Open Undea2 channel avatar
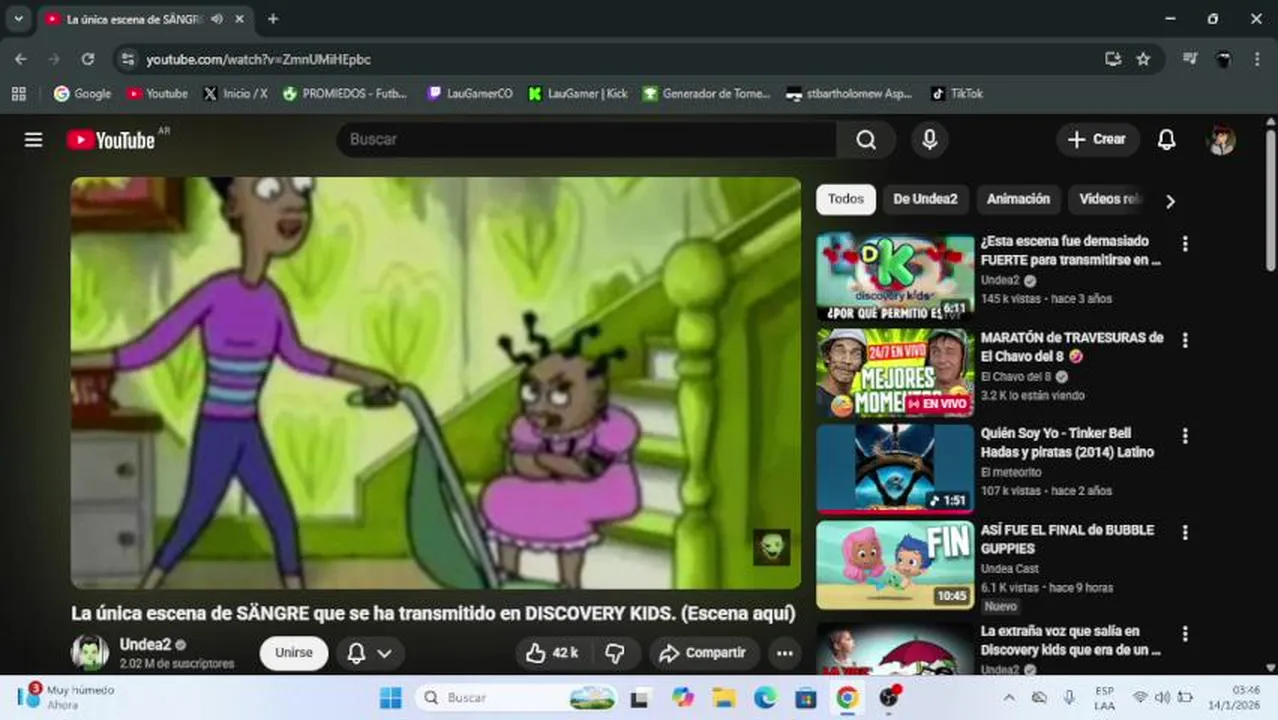 point(90,653)
